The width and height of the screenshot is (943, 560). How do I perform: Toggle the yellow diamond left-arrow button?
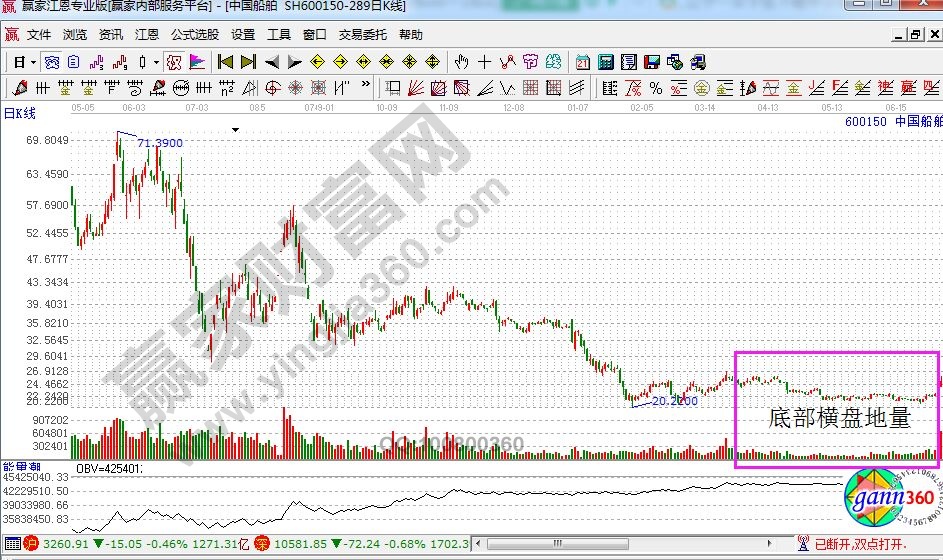point(318,62)
